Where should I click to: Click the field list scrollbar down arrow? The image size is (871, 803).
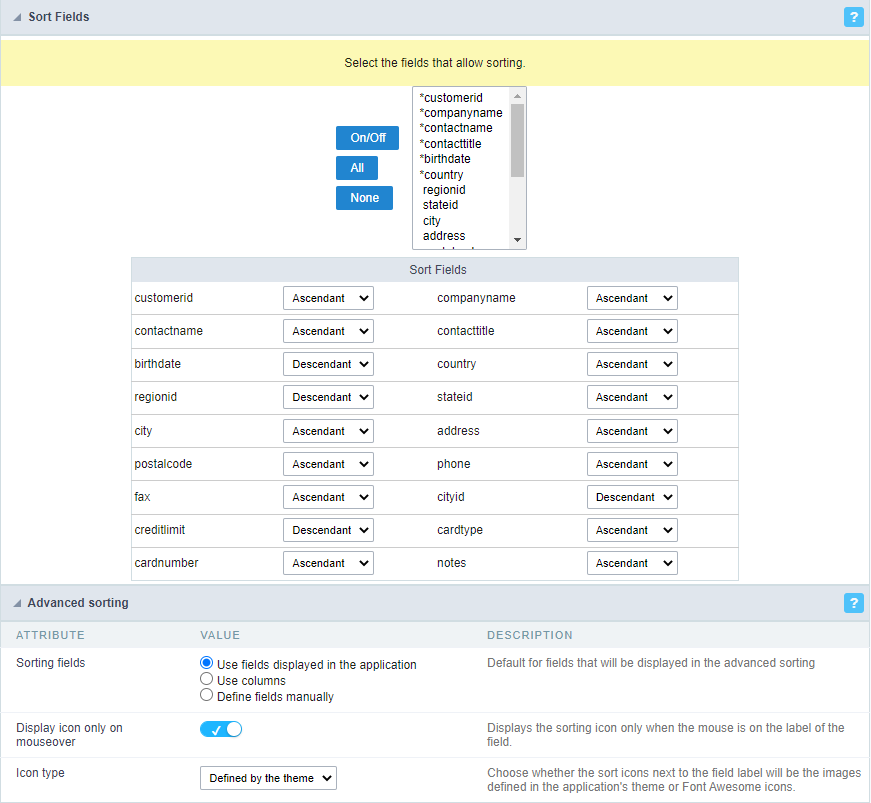(x=518, y=240)
